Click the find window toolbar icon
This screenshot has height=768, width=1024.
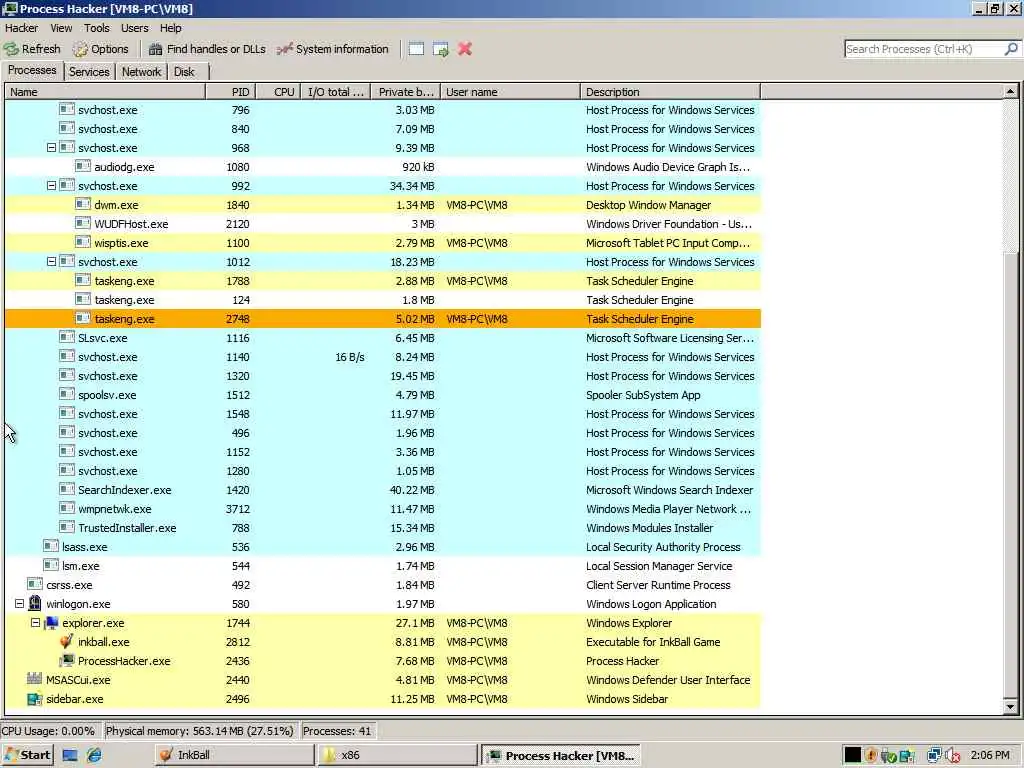416,49
